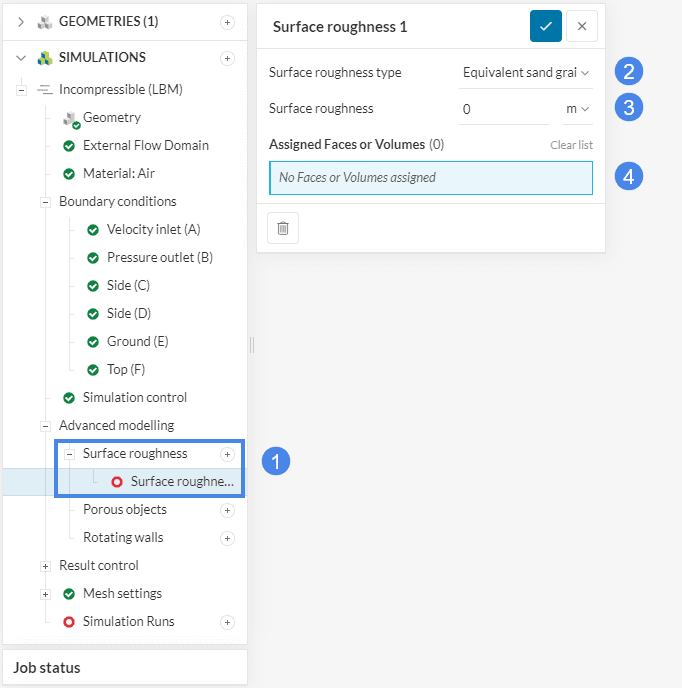
Task: Create new simulation run with plus icon
Action: (x=227, y=622)
